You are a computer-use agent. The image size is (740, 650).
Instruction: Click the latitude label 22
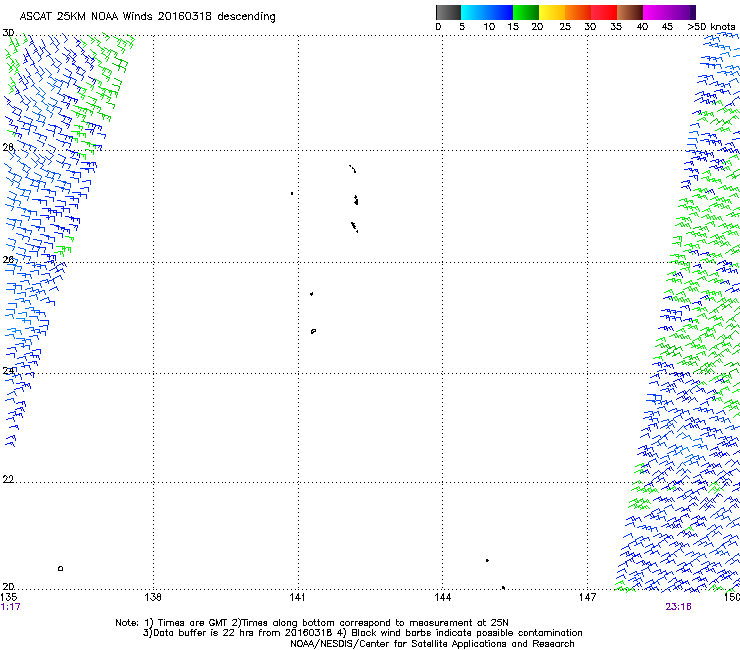click(8, 479)
